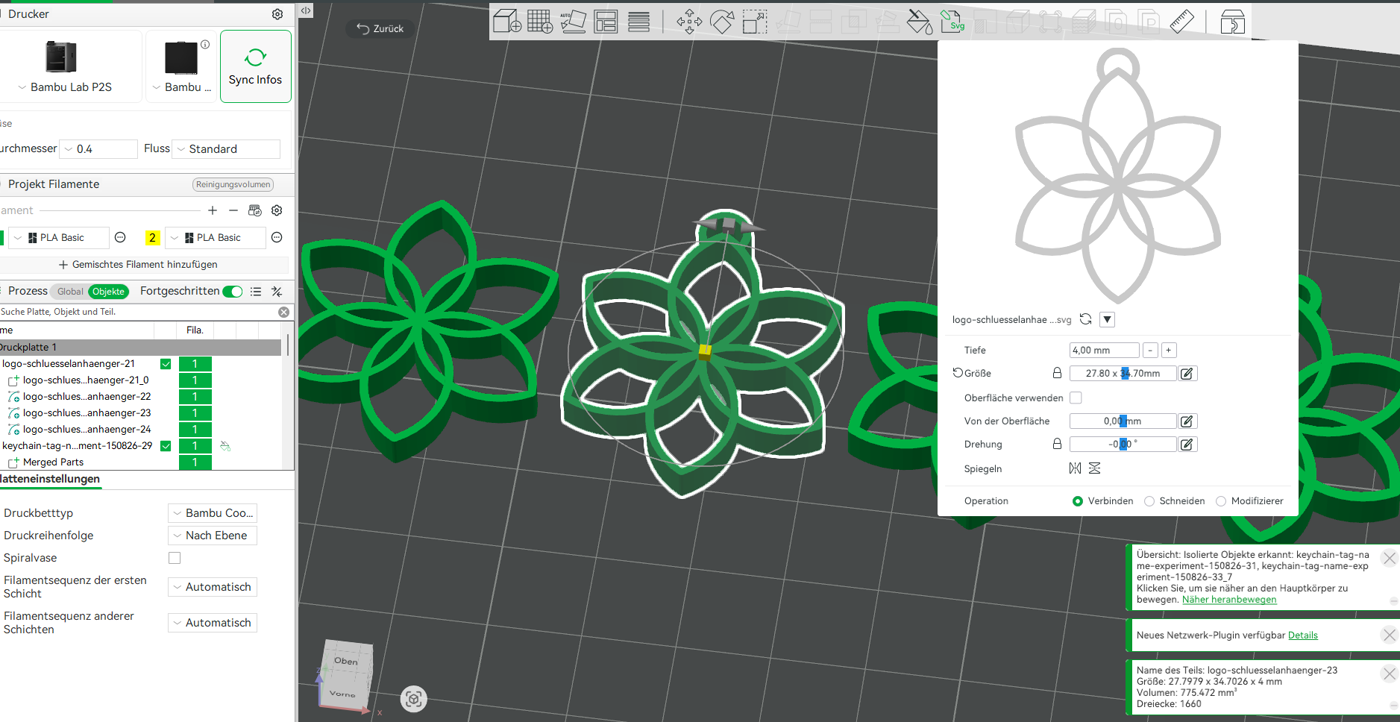Image resolution: width=1400 pixels, height=722 pixels.
Task: Click the Add model cube icon
Action: (507, 21)
